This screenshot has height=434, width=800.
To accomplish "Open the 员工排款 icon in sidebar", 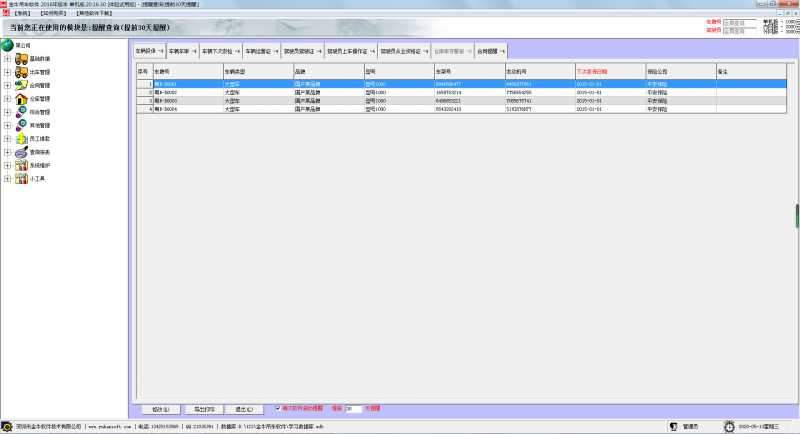I will (21, 139).
